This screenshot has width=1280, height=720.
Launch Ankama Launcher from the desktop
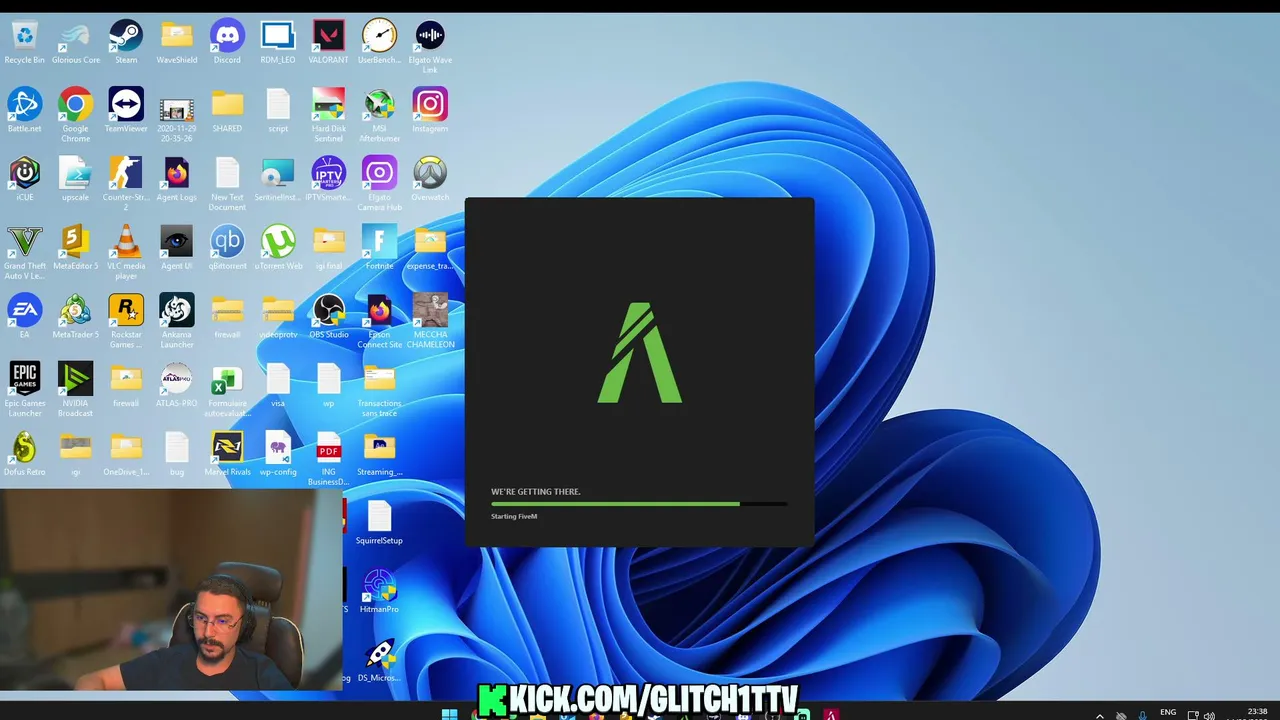coord(177,310)
